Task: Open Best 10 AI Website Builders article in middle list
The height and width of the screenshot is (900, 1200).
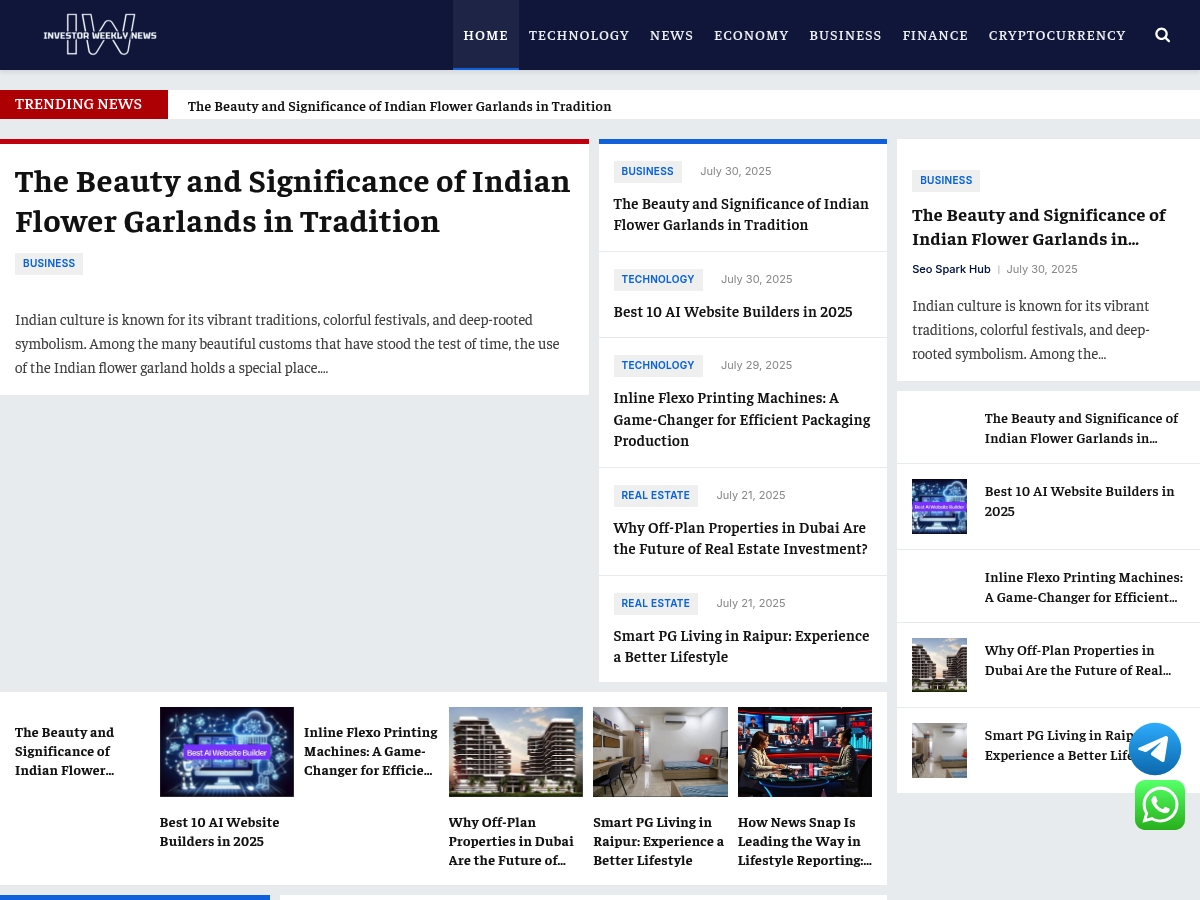Action: click(x=733, y=311)
